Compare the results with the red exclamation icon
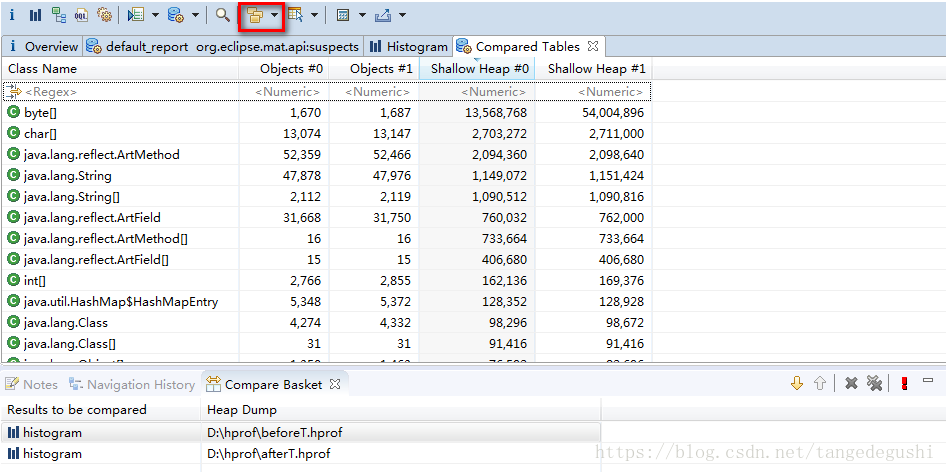The height and width of the screenshot is (472, 946). point(904,383)
